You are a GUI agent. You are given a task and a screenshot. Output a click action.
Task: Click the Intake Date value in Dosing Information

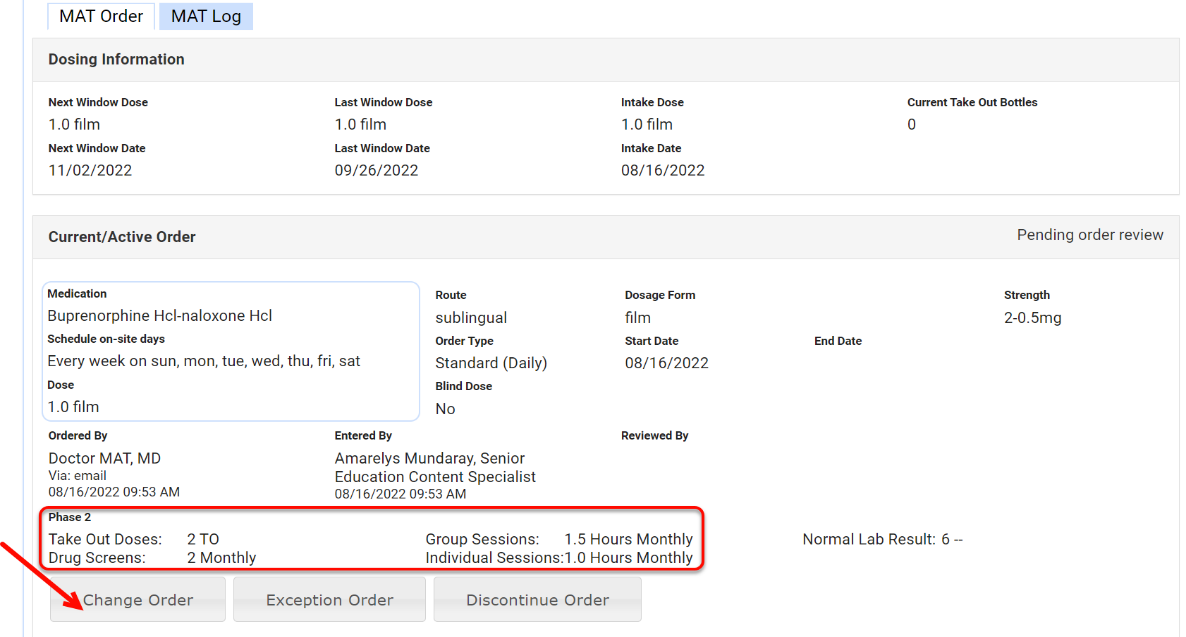[662, 170]
